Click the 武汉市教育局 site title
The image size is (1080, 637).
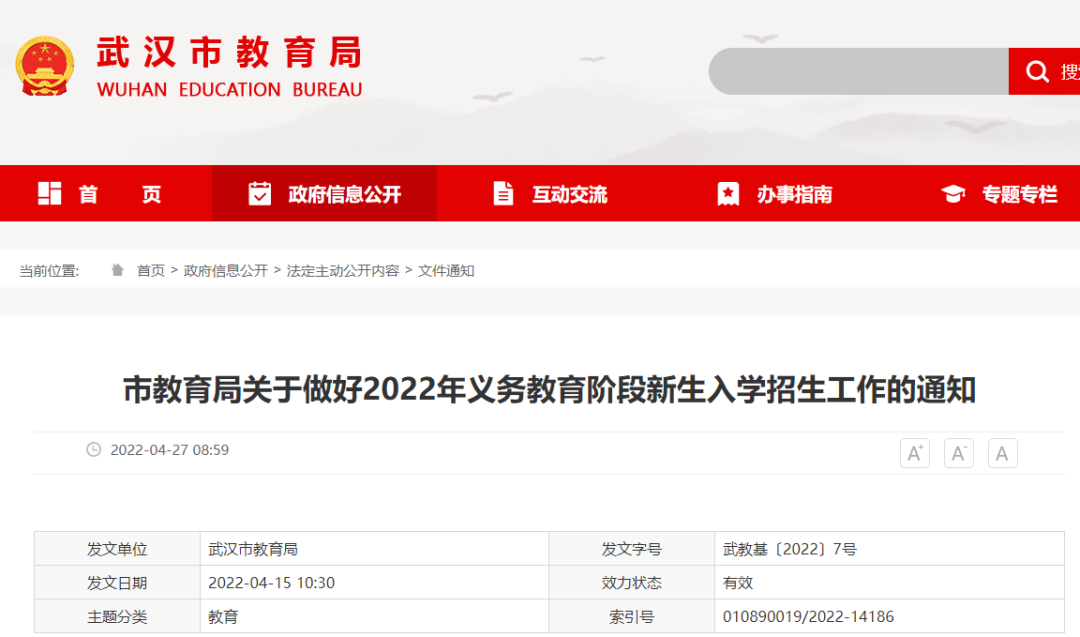coord(229,52)
